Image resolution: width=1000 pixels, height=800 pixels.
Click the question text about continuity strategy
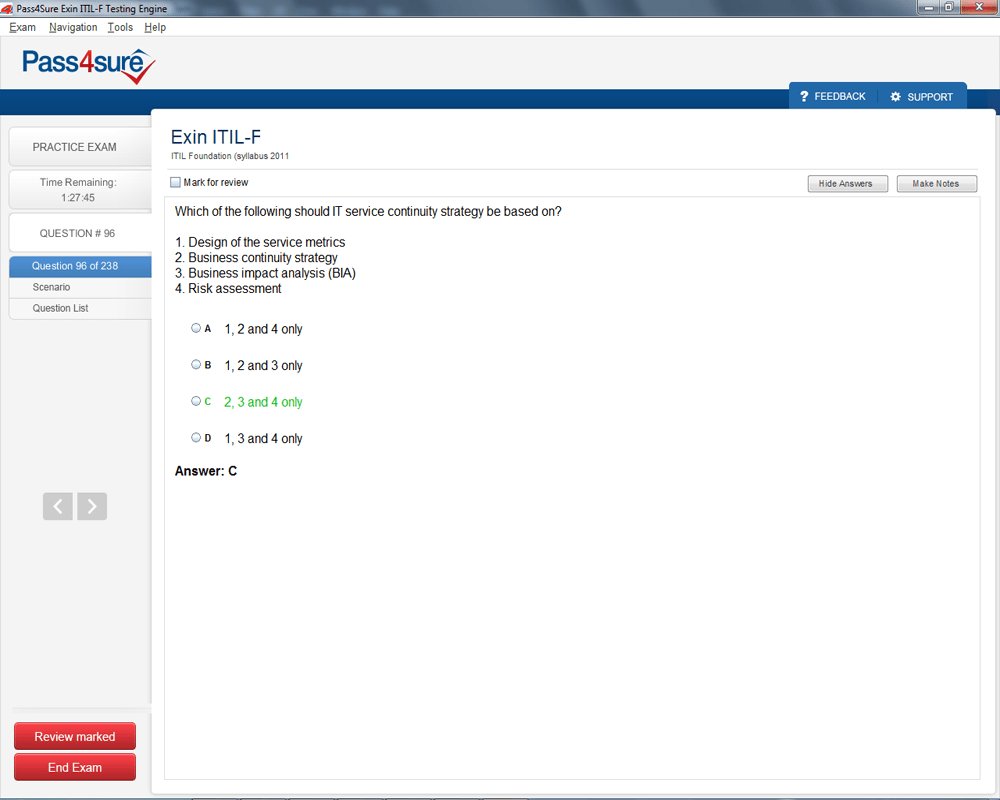point(368,211)
